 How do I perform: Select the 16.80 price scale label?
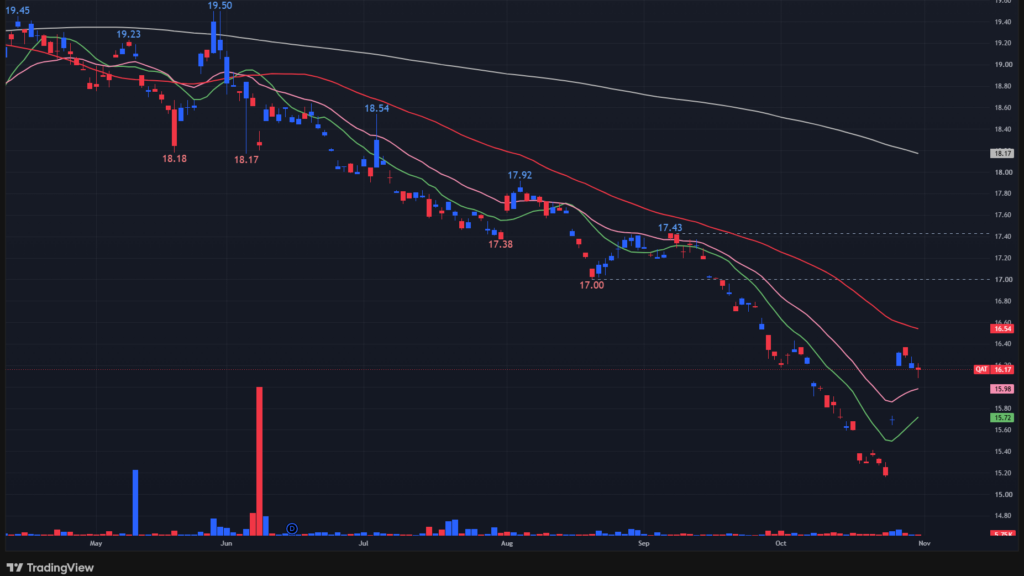click(x=1003, y=302)
